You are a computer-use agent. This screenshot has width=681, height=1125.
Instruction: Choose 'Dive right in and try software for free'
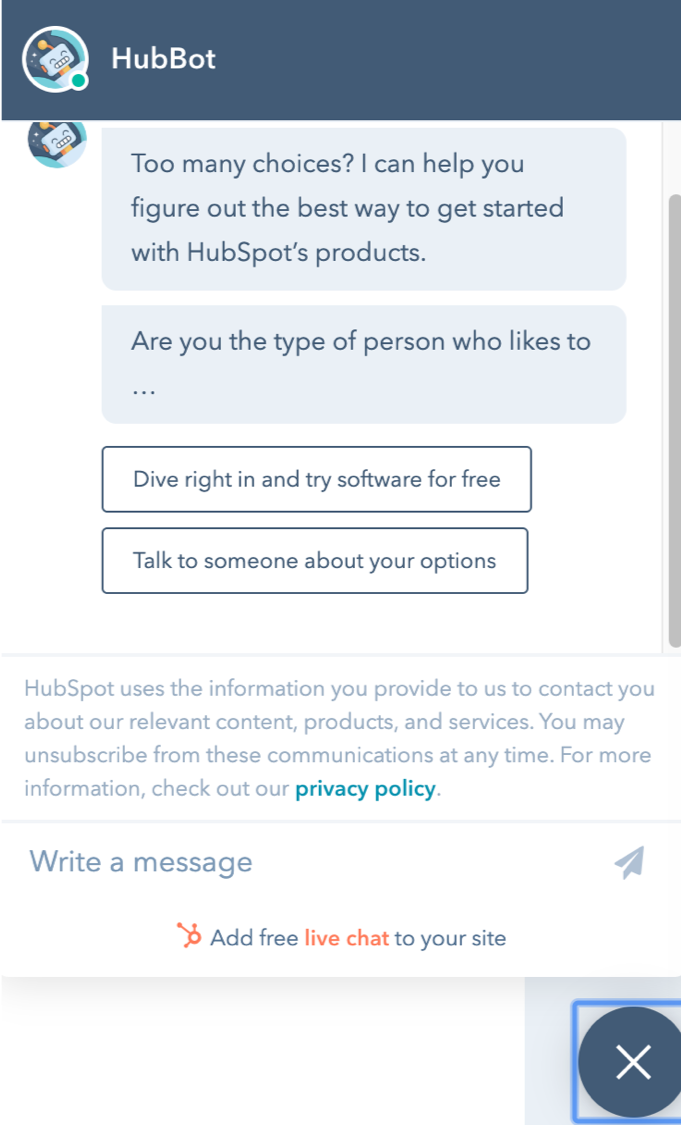316,479
